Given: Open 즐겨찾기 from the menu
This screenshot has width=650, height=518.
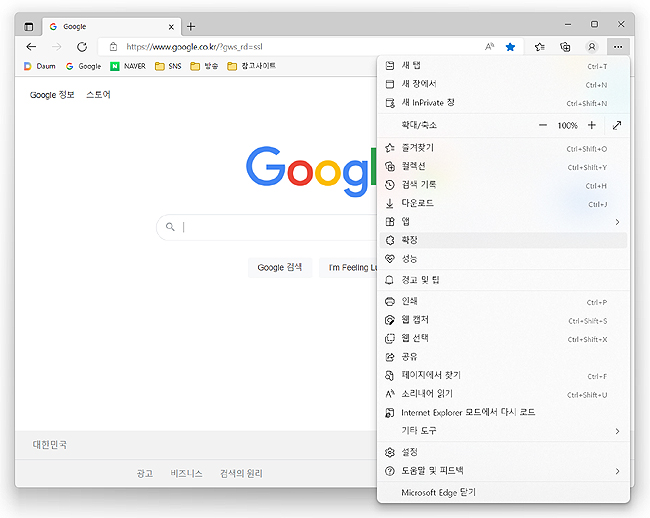Looking at the screenshot, I should (x=503, y=148).
